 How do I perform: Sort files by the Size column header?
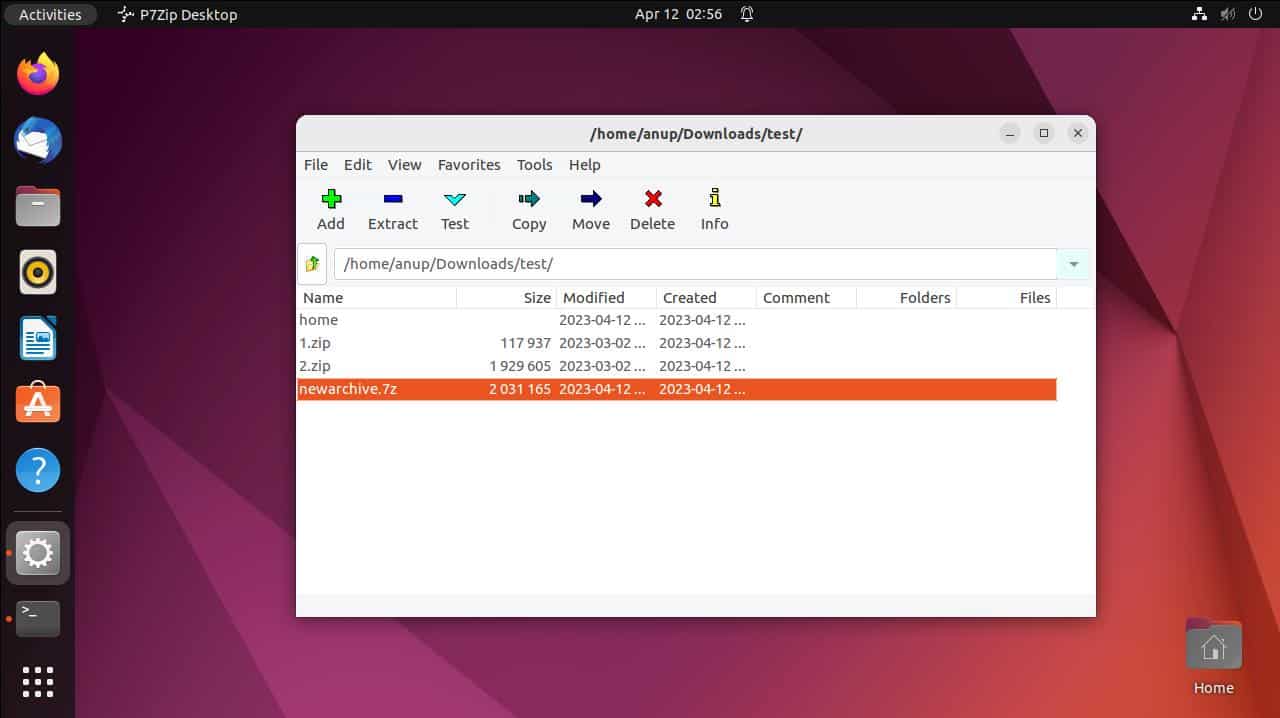tap(537, 297)
